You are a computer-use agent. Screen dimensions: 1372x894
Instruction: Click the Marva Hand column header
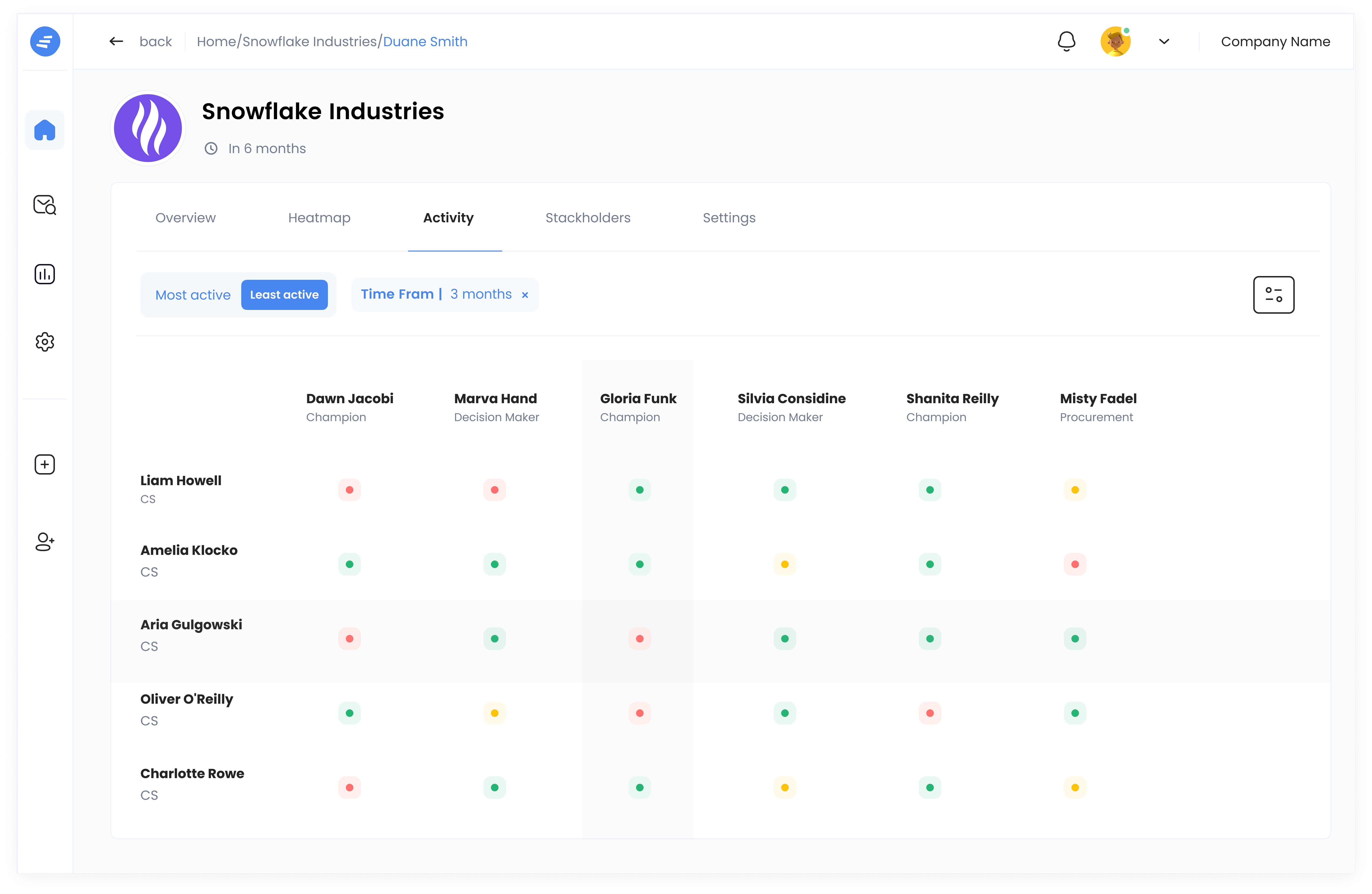496,407
